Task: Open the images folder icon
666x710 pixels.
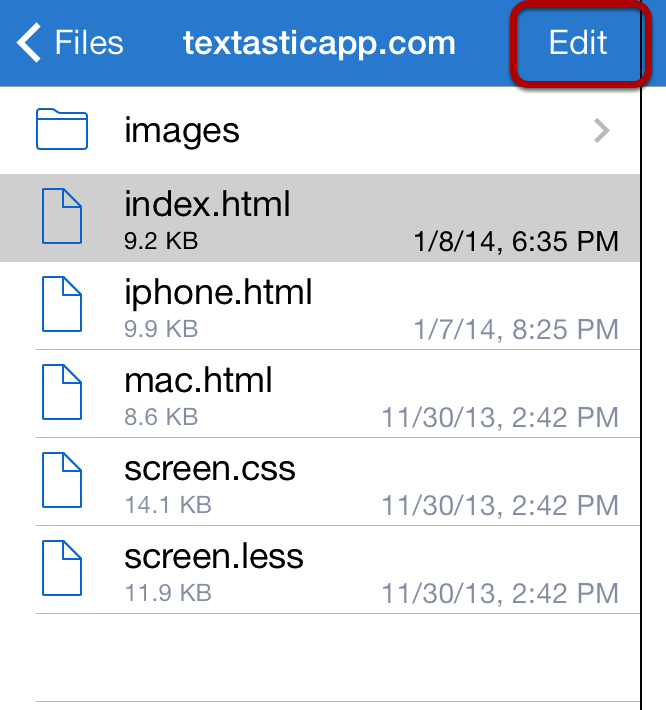Action: coord(62,129)
